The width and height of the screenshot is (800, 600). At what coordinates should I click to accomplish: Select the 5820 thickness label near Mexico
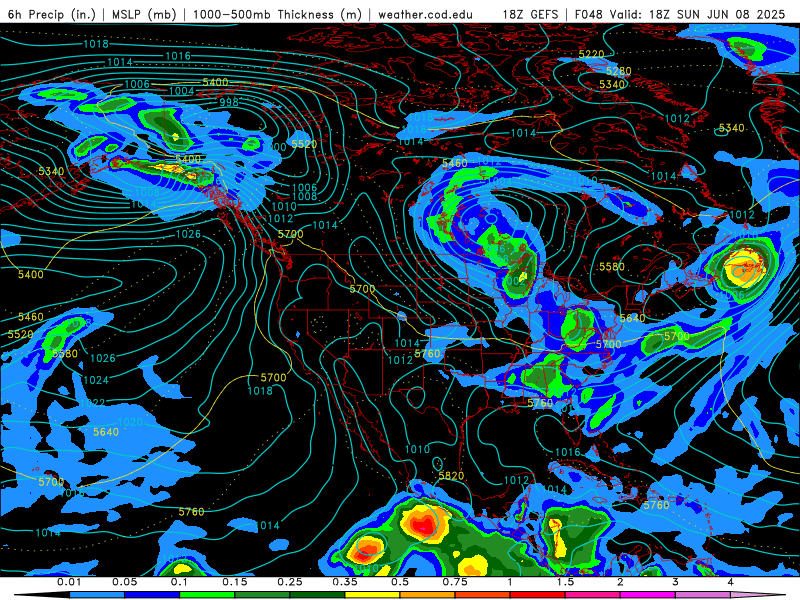tap(451, 476)
